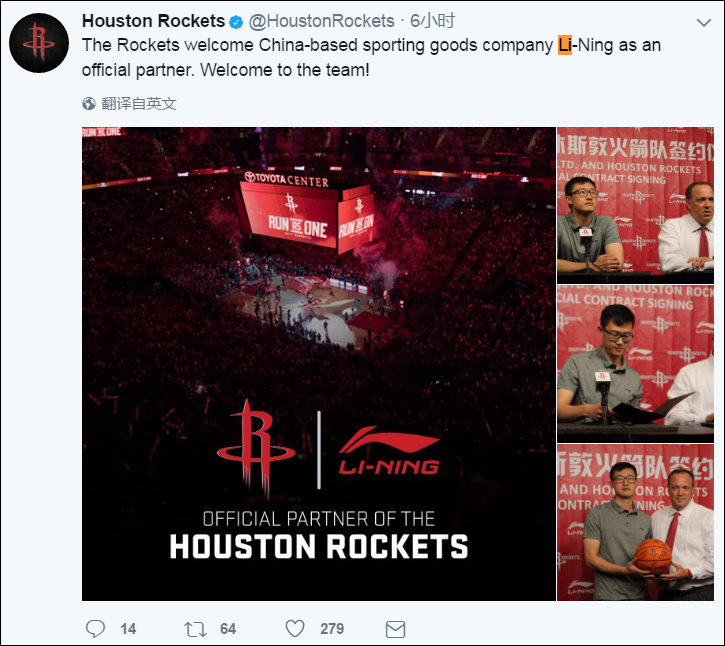Click the 6小时 timestamp
725x646 pixels.
coord(432,21)
